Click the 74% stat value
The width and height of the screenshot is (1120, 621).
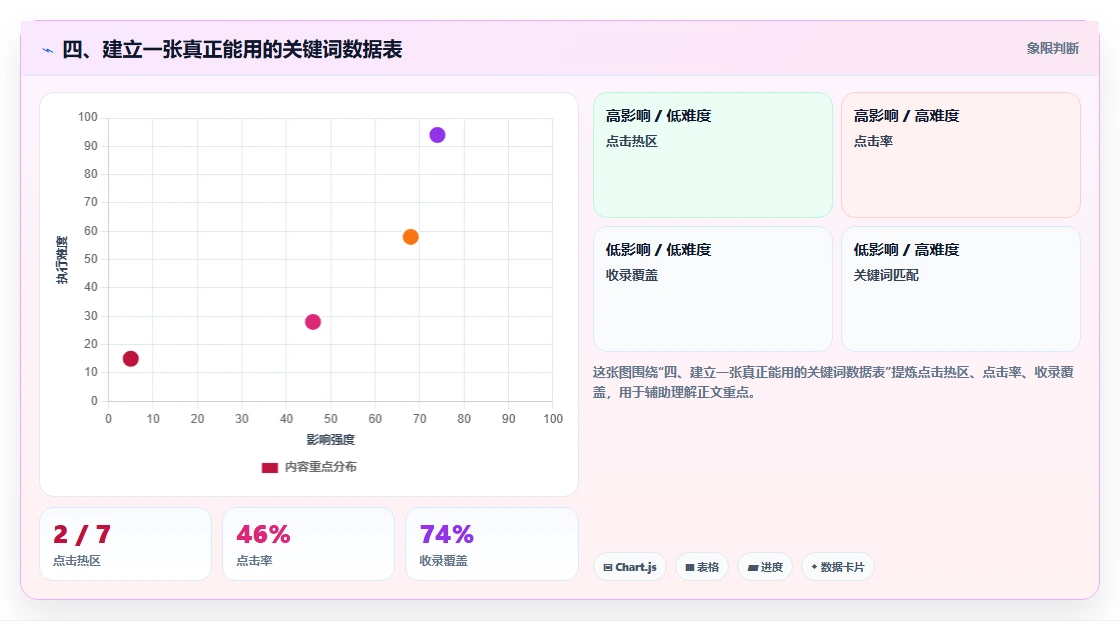(x=446, y=535)
